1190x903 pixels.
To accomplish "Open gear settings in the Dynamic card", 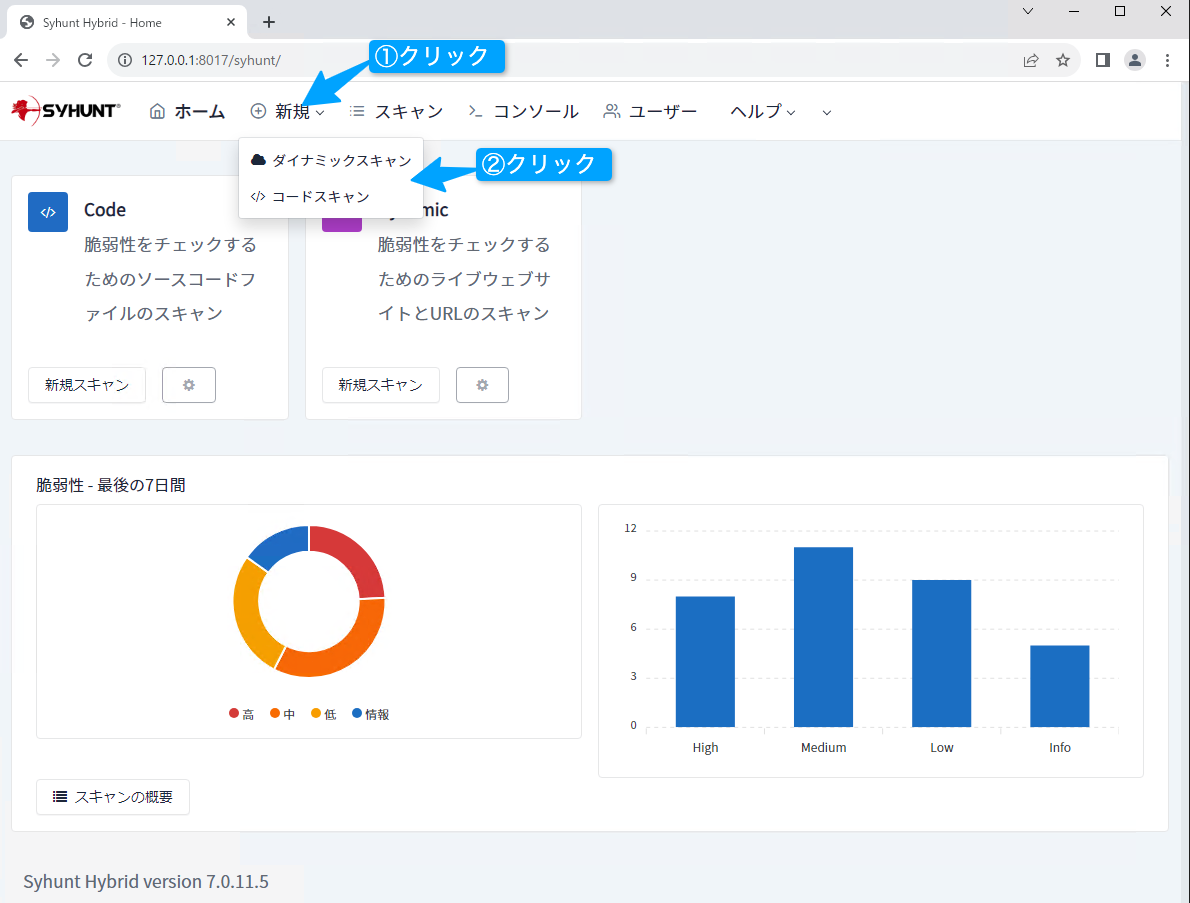I will tap(483, 385).
